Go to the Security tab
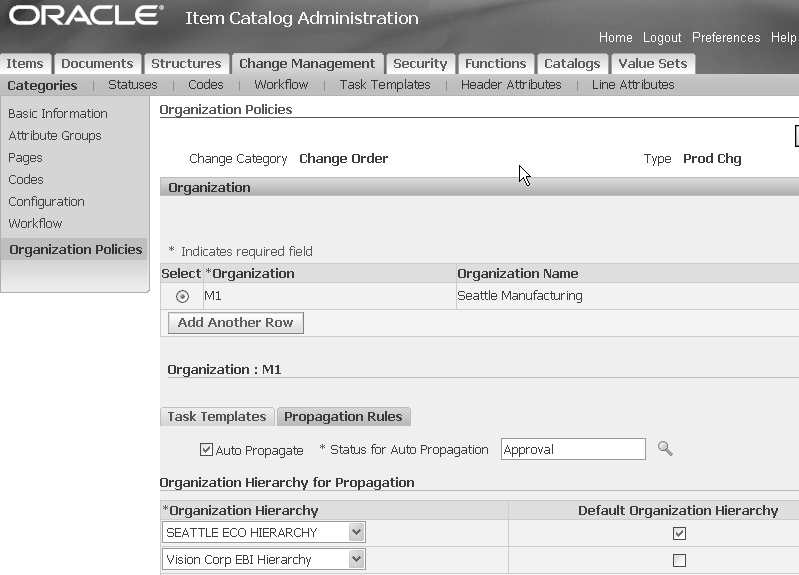The height and width of the screenshot is (575, 799). click(420, 64)
